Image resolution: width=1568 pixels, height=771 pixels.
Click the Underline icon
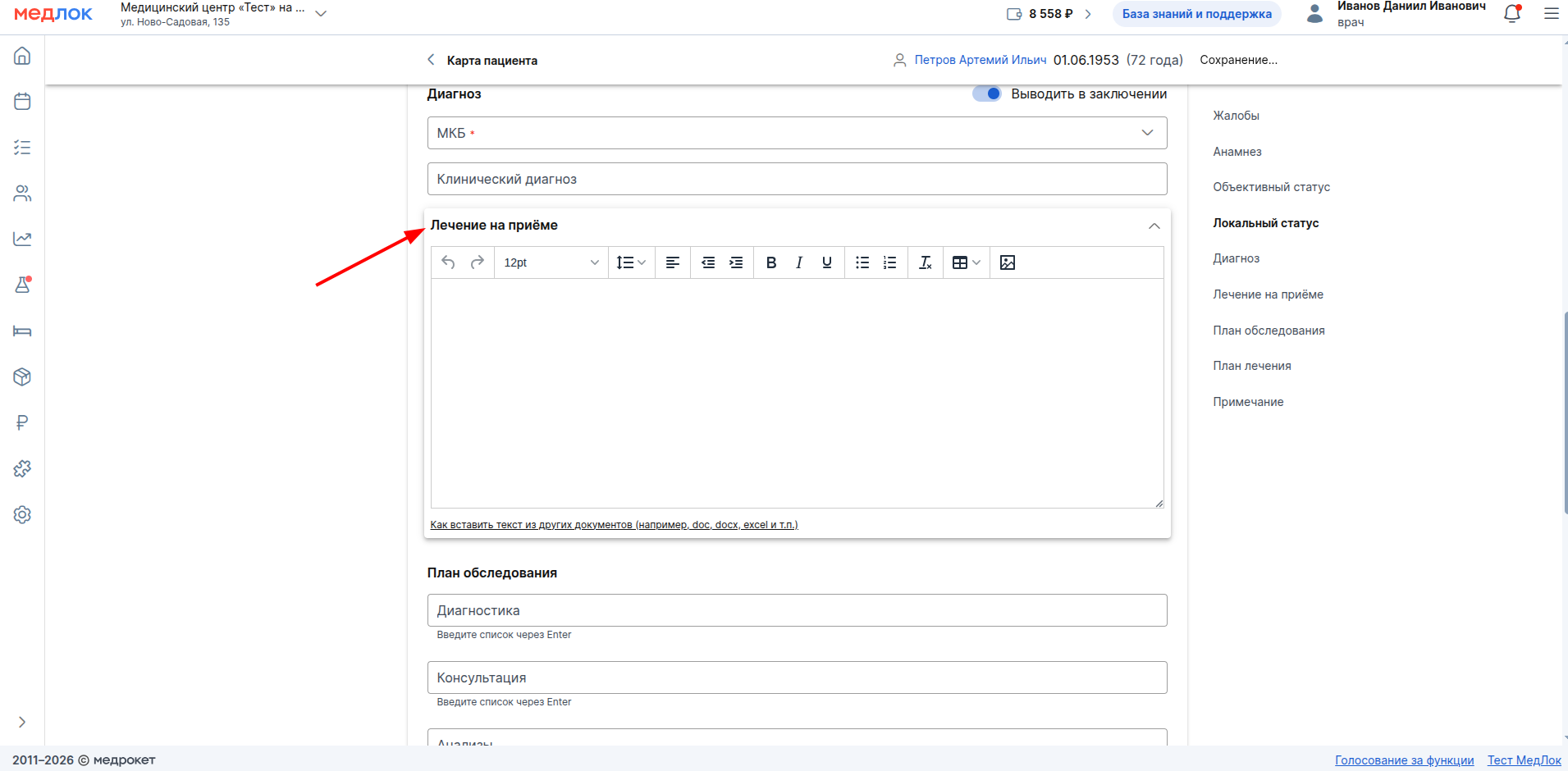tap(826, 262)
